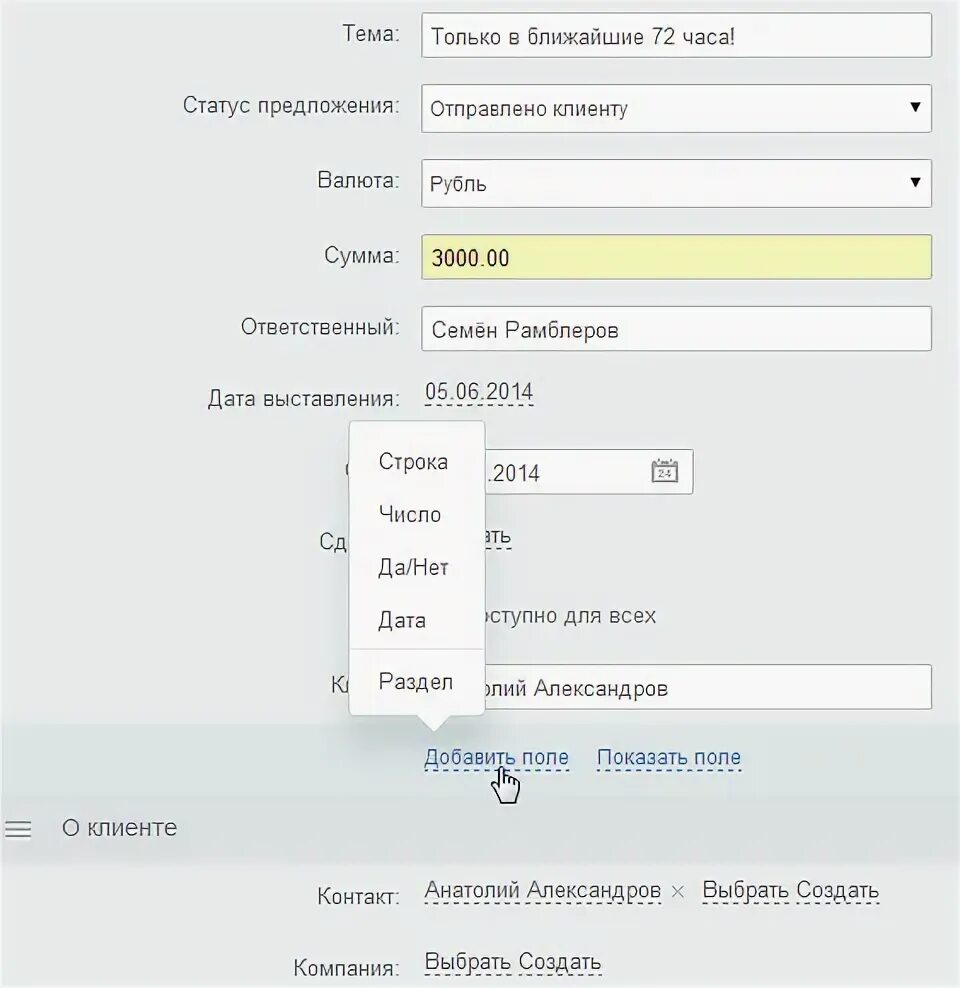Select Дата in the field type menu
This screenshot has width=960, height=988.
click(x=402, y=621)
